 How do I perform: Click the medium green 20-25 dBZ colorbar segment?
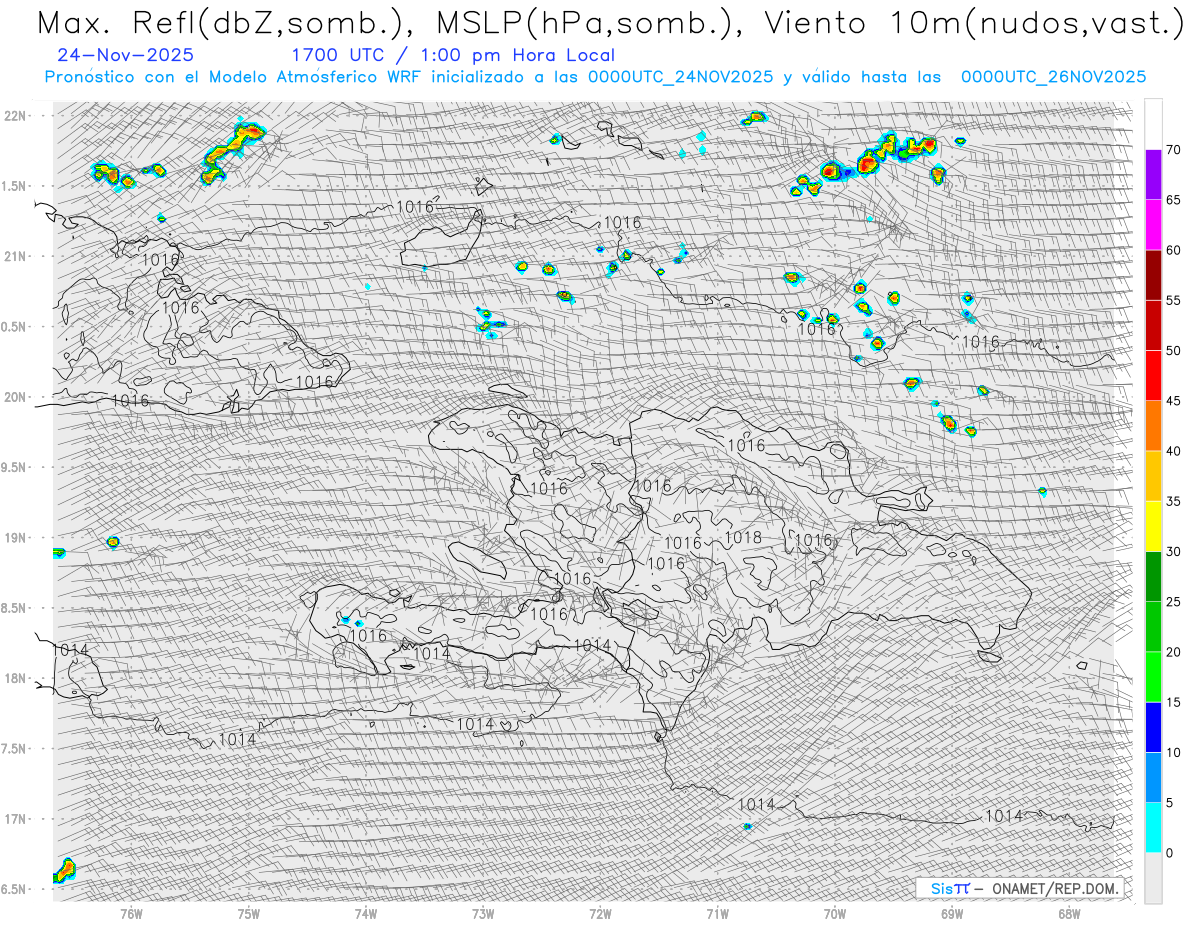1153,627
